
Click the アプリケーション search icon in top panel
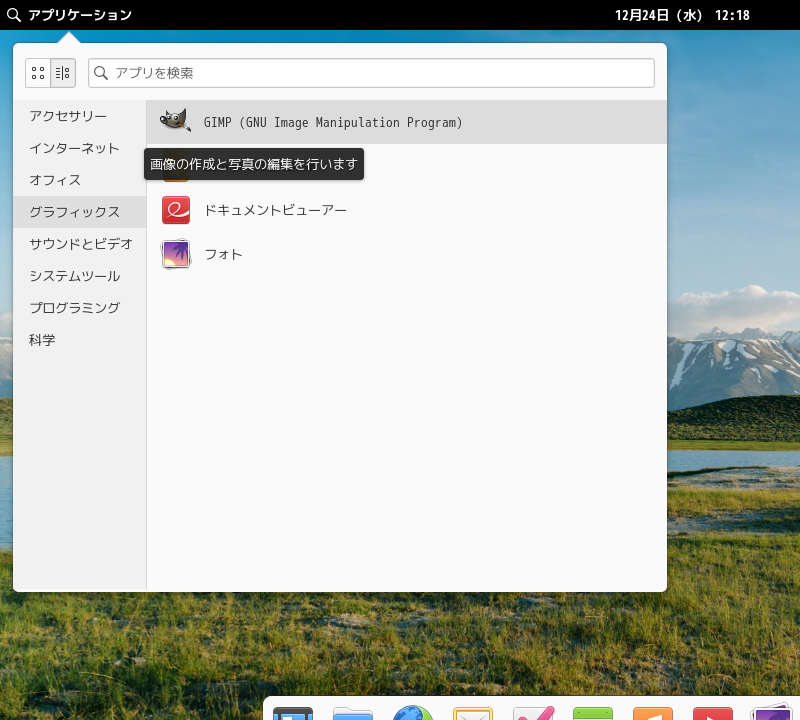click(x=14, y=15)
